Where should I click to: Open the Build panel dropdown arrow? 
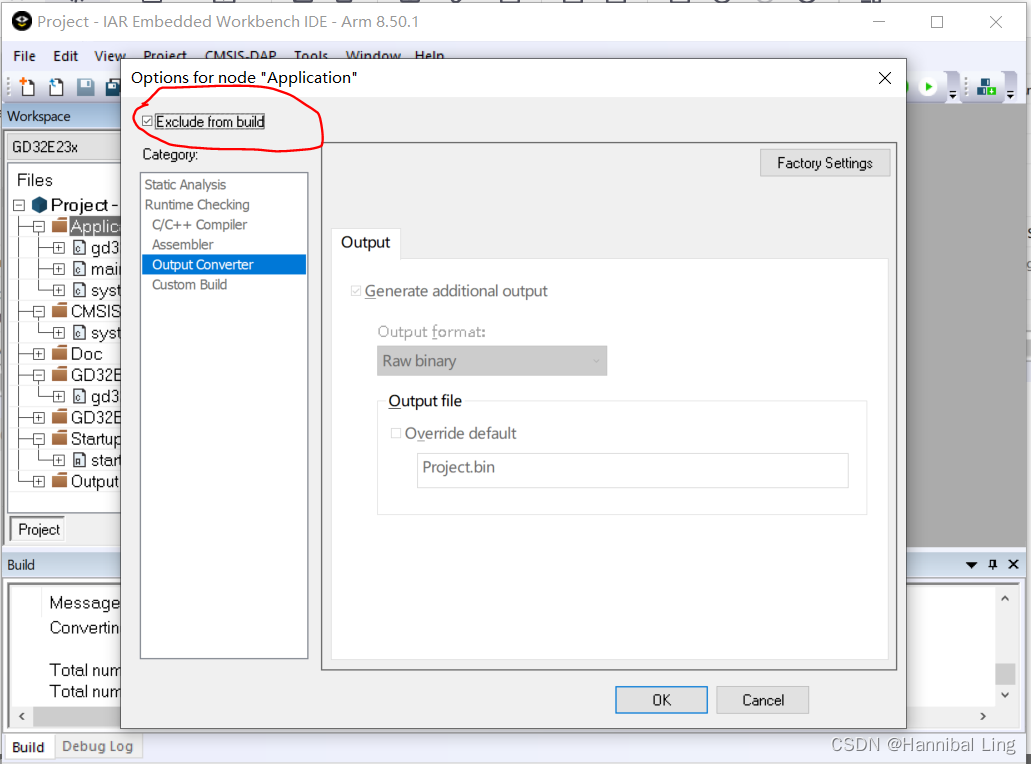coord(971,565)
